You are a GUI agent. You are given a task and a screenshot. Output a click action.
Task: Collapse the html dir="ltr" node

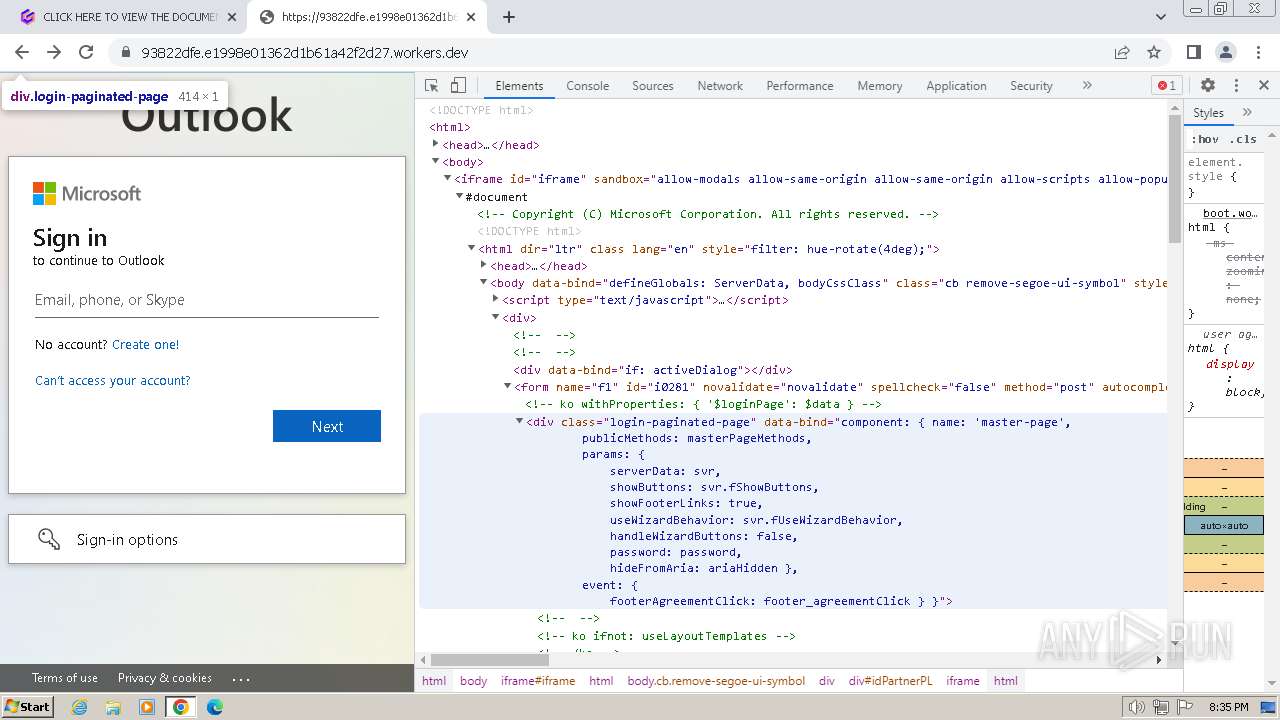tap(471, 248)
